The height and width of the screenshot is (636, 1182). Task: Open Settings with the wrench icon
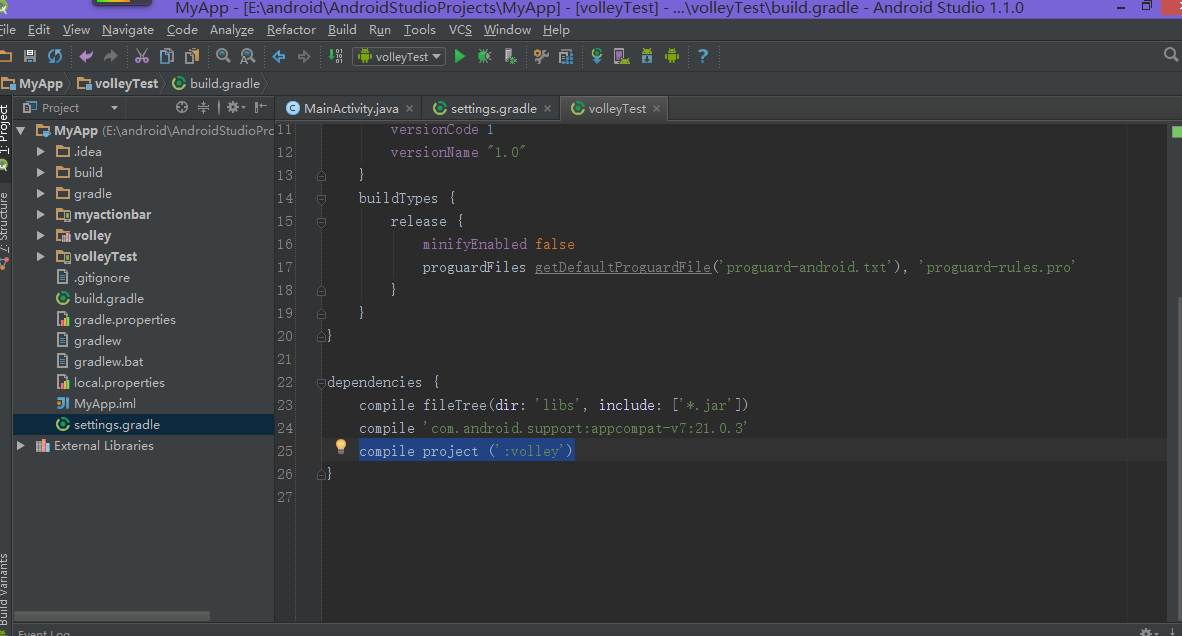click(541, 57)
